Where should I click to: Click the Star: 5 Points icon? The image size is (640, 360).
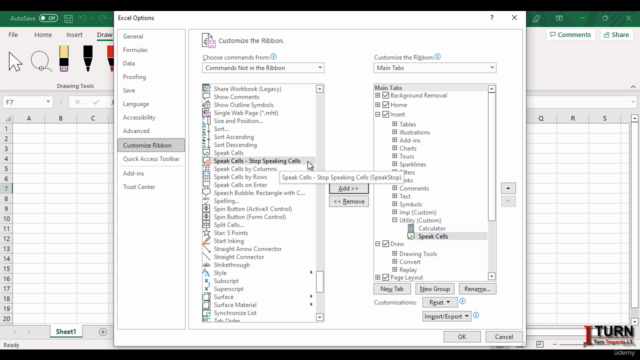[x=207, y=233]
